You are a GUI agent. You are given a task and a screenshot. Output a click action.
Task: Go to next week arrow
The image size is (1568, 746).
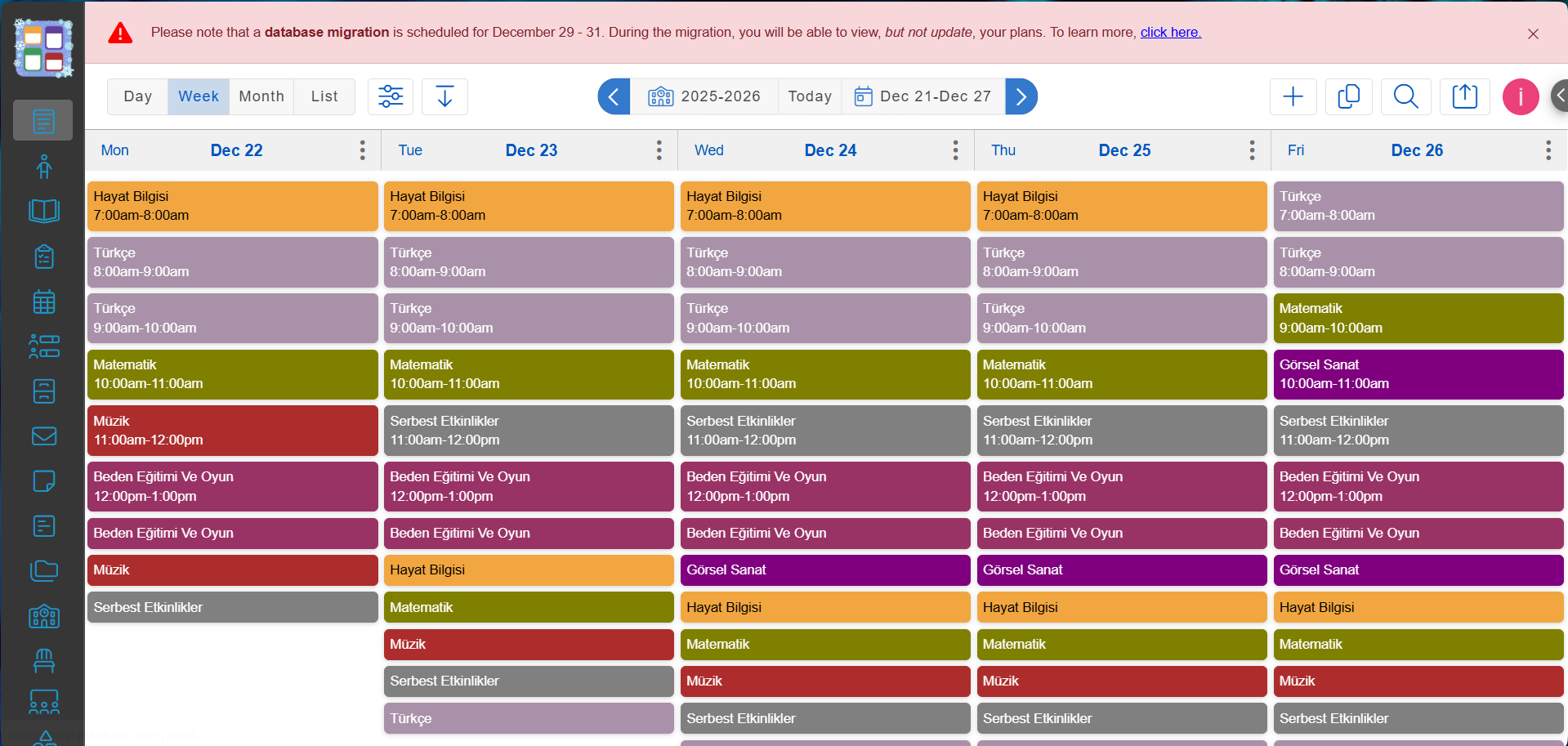pyautogui.click(x=1021, y=96)
